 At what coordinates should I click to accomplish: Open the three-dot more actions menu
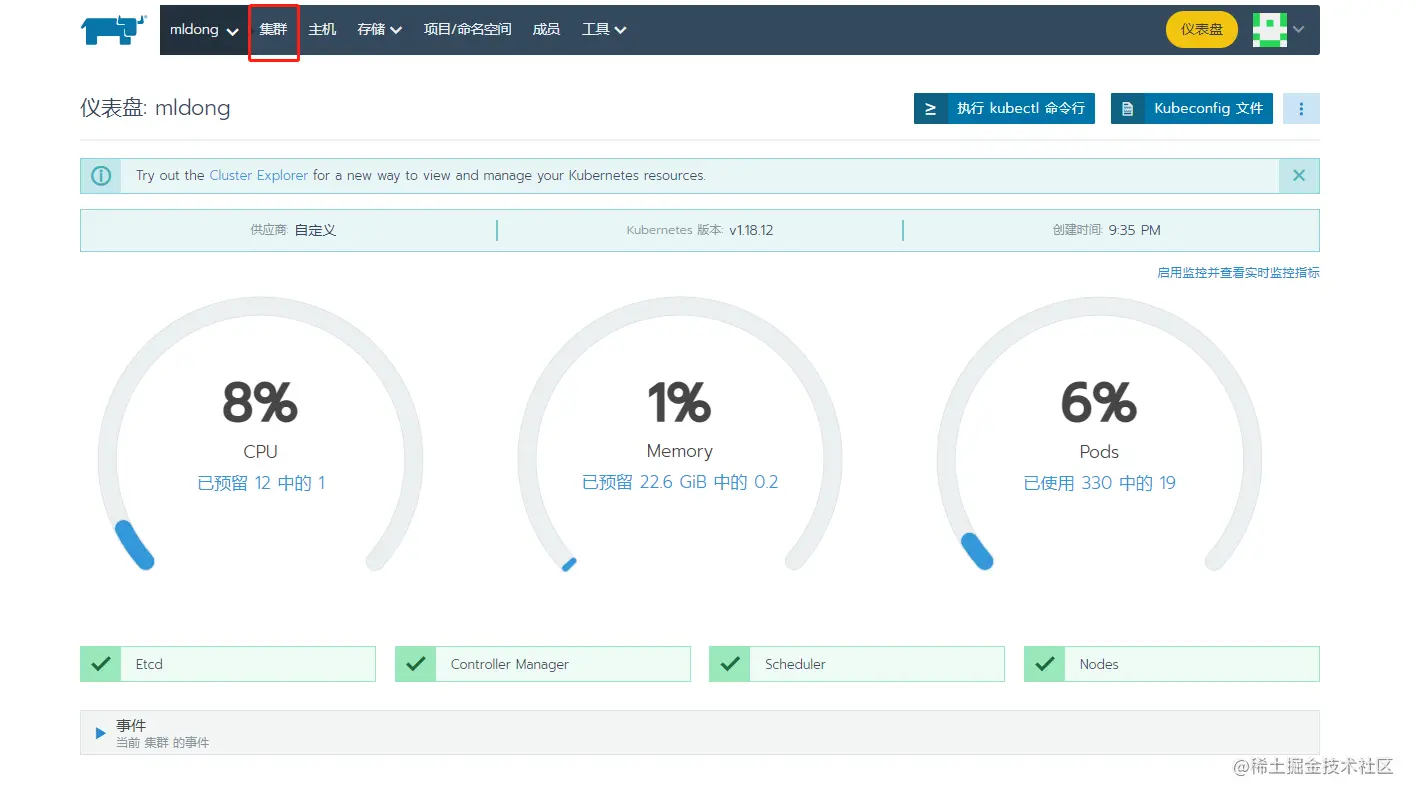pyautogui.click(x=1301, y=108)
